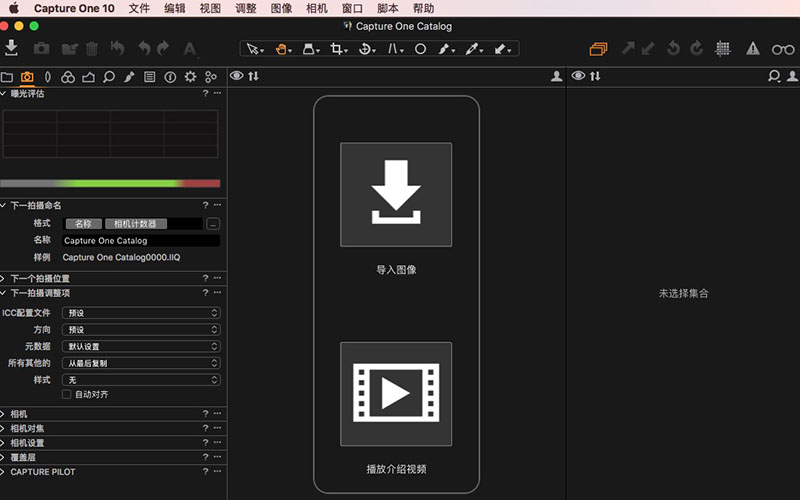Click sort arrows icon in right pane
Image resolution: width=800 pixels, height=500 pixels.
point(595,76)
